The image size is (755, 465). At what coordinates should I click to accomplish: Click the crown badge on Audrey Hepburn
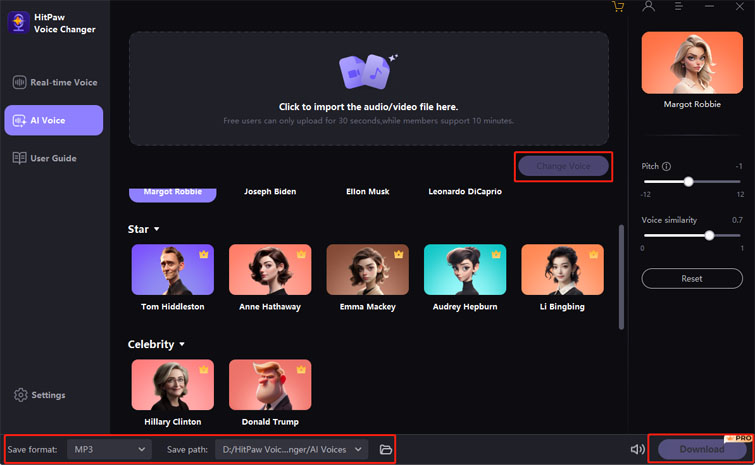(496, 254)
